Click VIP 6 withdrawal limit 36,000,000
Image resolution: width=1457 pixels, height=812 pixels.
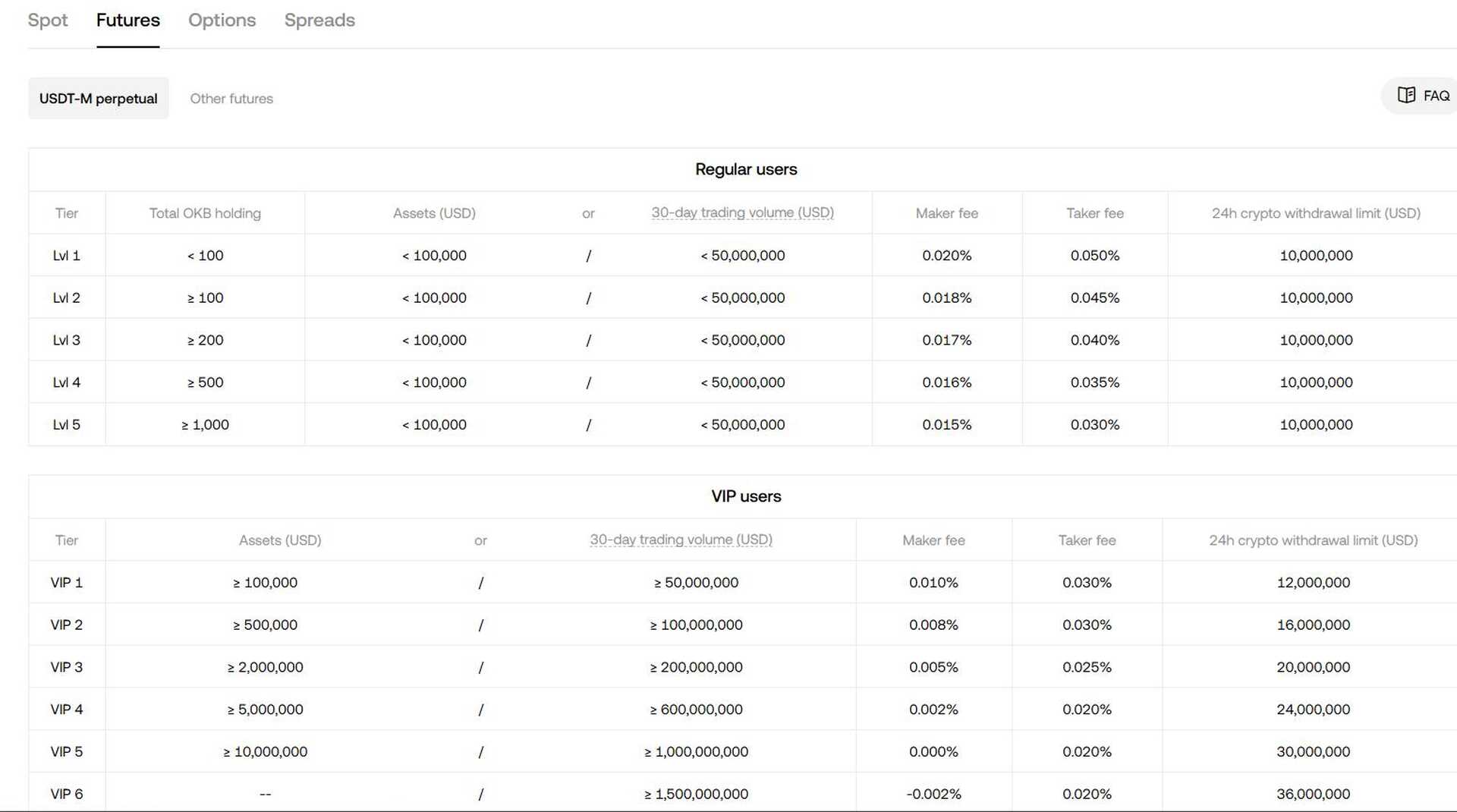(1313, 794)
